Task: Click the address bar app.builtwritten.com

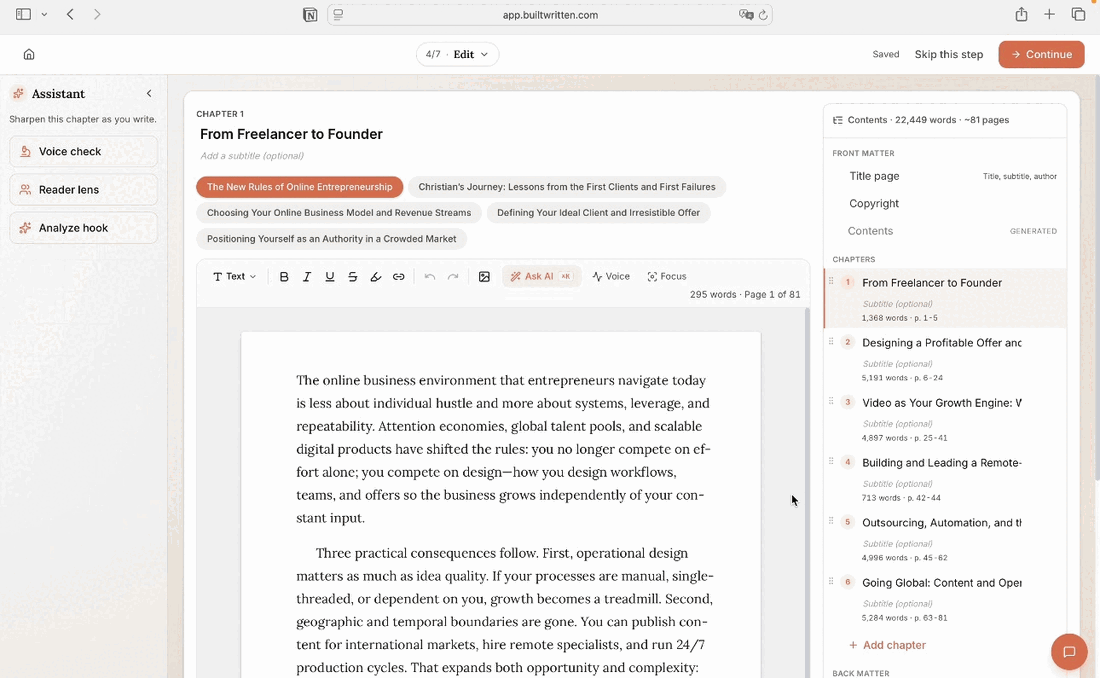Action: 550,15
